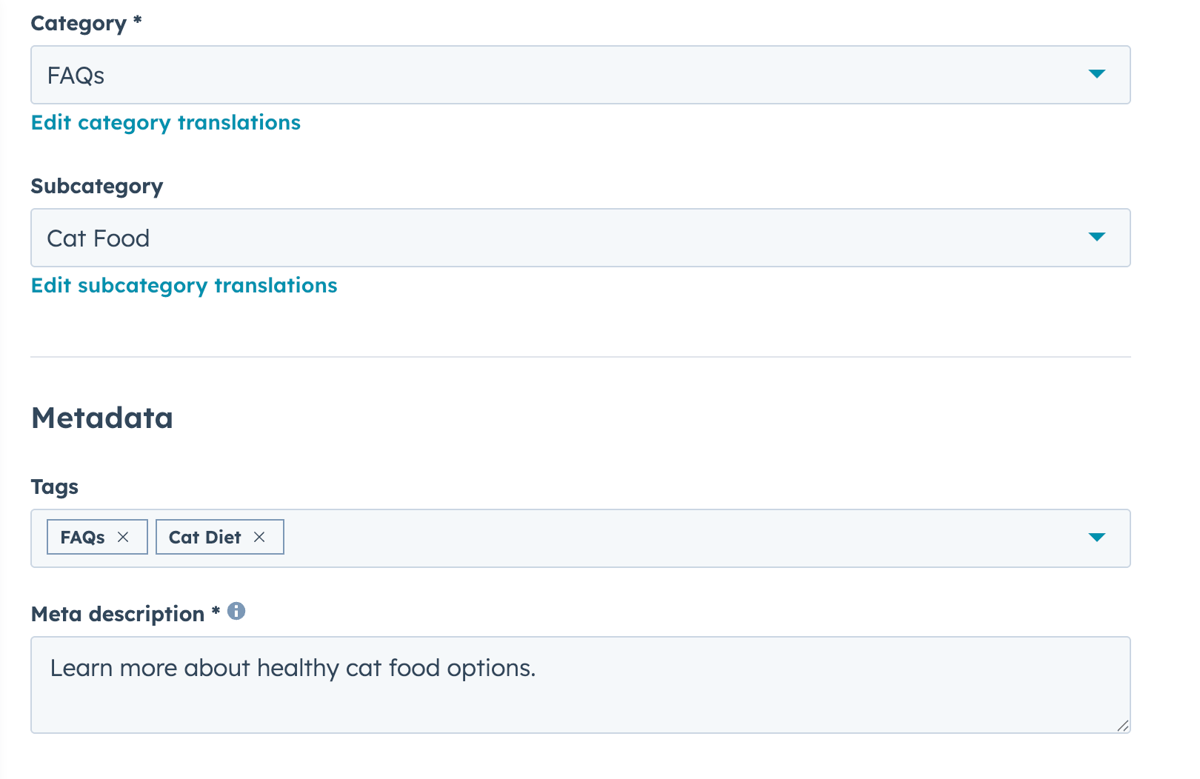The height and width of the screenshot is (779, 1200).
Task: Click the Category dropdown chevron
Action: point(1097,74)
